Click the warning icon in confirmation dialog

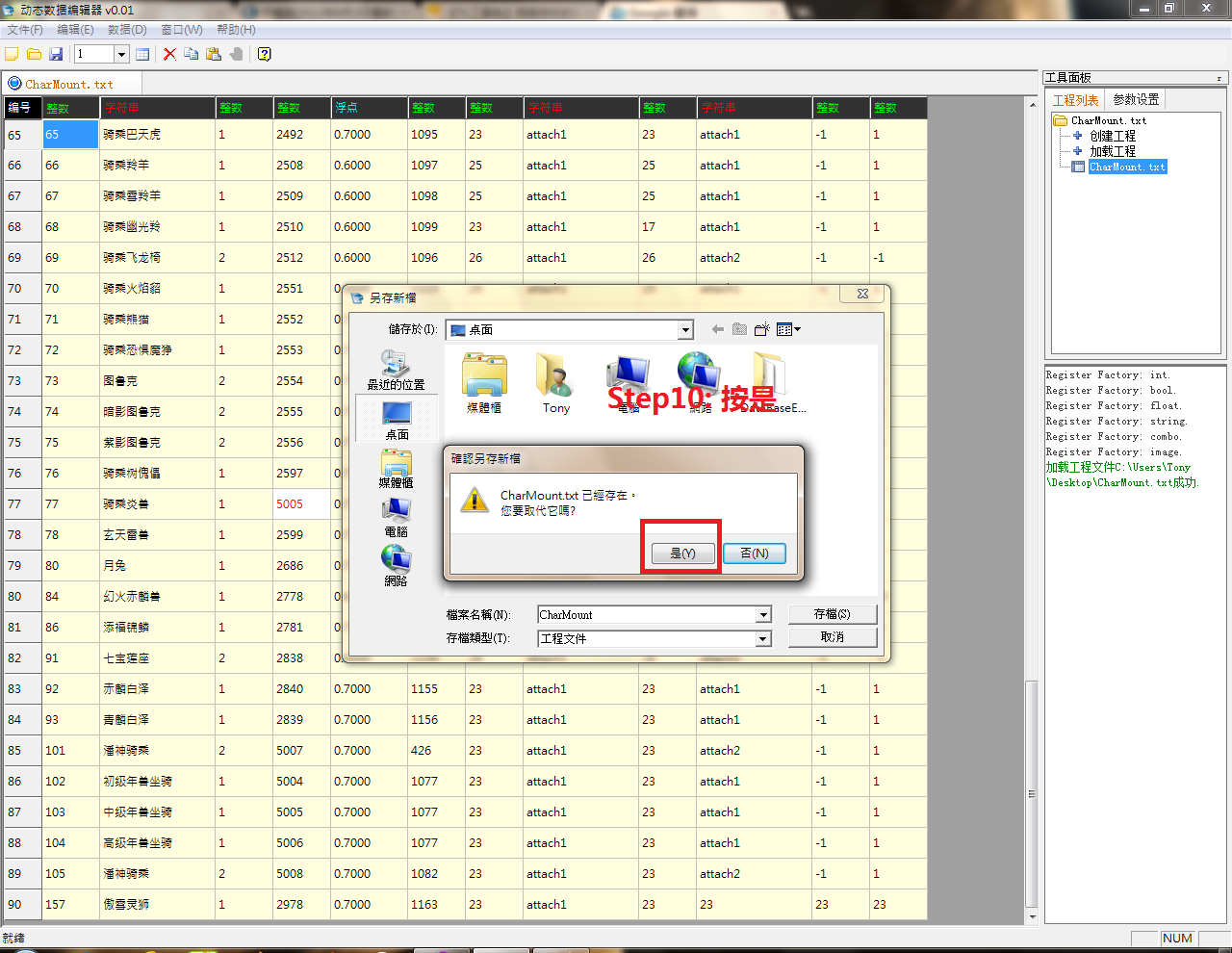tap(474, 501)
